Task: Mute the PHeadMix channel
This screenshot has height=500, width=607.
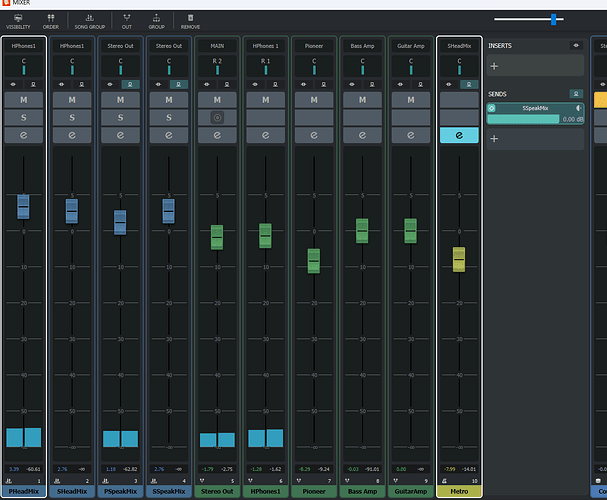Action: pos(24,100)
